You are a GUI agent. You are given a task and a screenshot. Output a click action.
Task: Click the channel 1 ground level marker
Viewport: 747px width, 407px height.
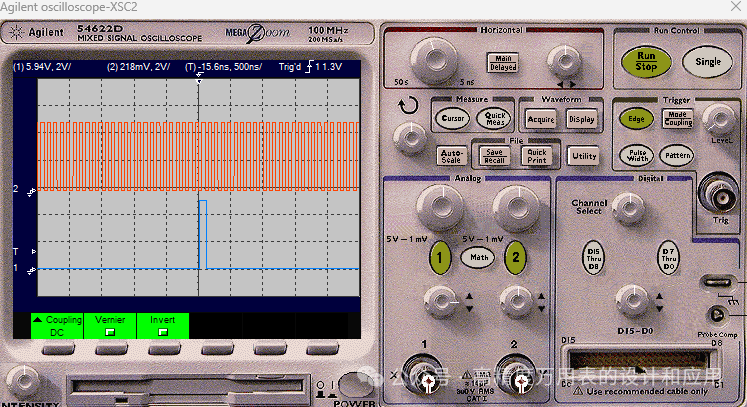click(31, 270)
